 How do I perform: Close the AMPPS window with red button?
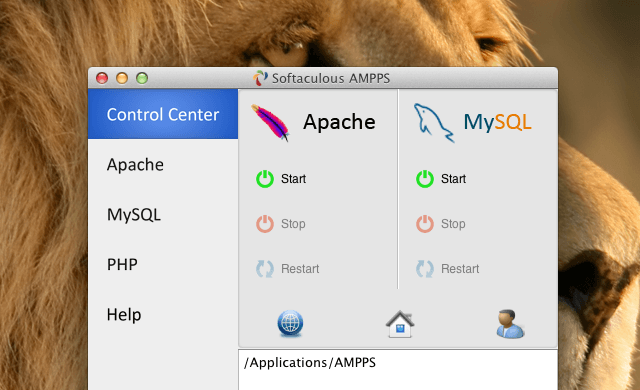coord(102,78)
